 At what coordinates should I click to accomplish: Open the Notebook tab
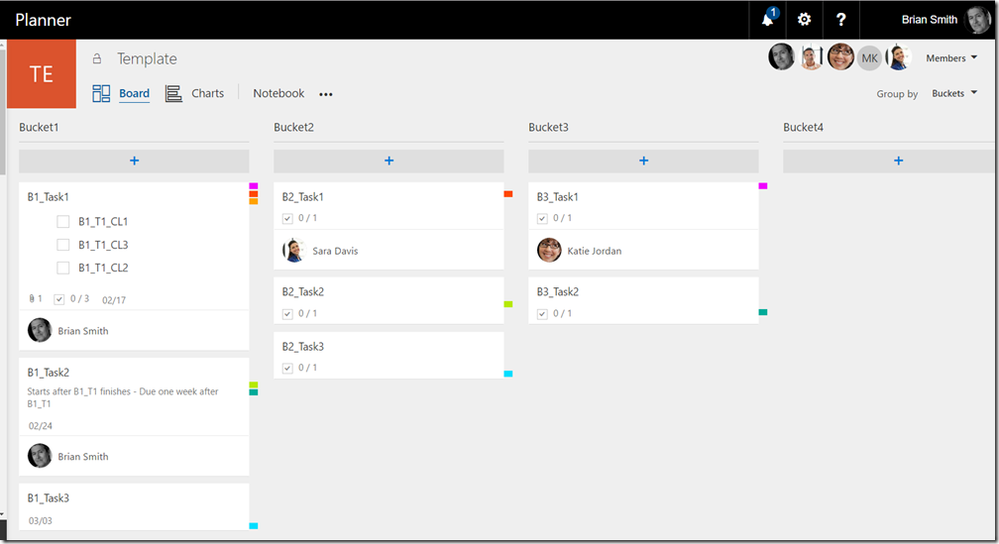point(278,93)
